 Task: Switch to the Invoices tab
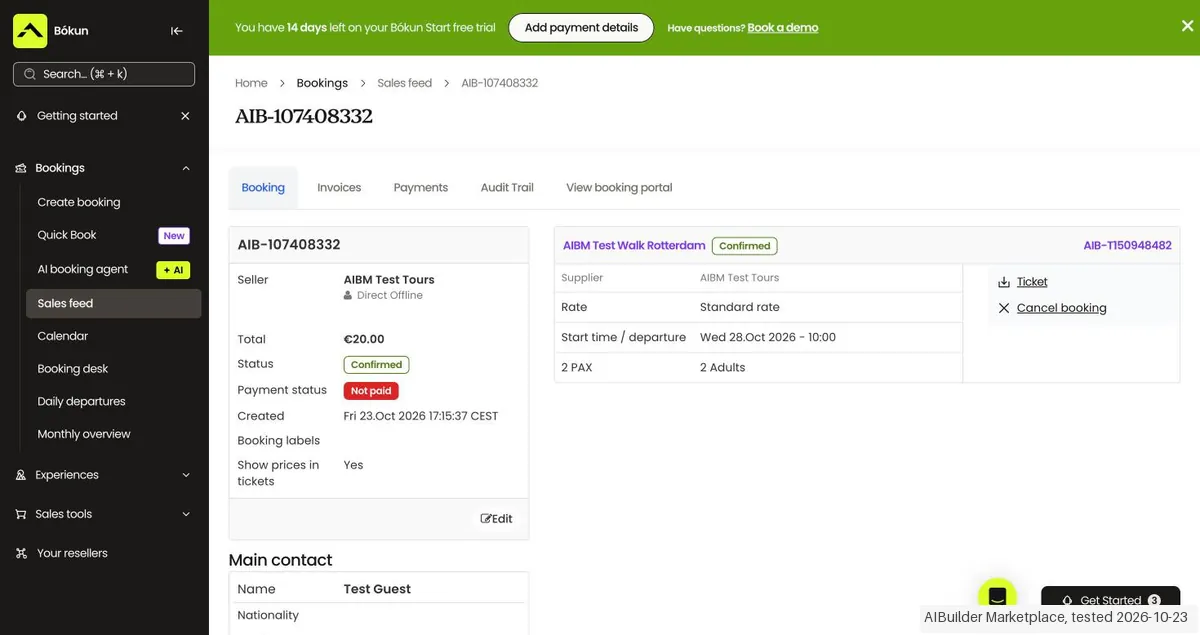click(x=339, y=188)
